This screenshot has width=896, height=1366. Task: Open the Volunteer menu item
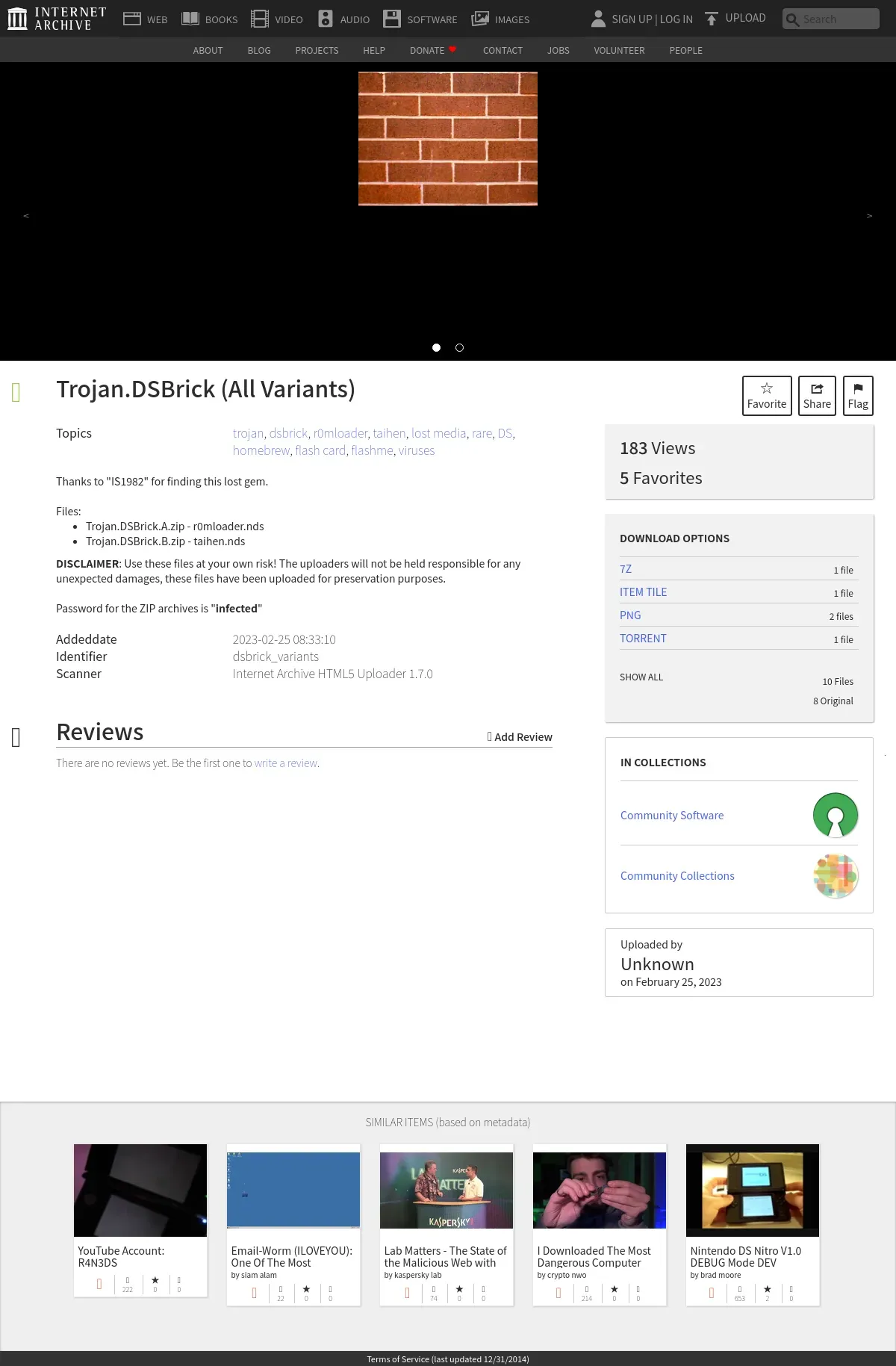coord(619,50)
